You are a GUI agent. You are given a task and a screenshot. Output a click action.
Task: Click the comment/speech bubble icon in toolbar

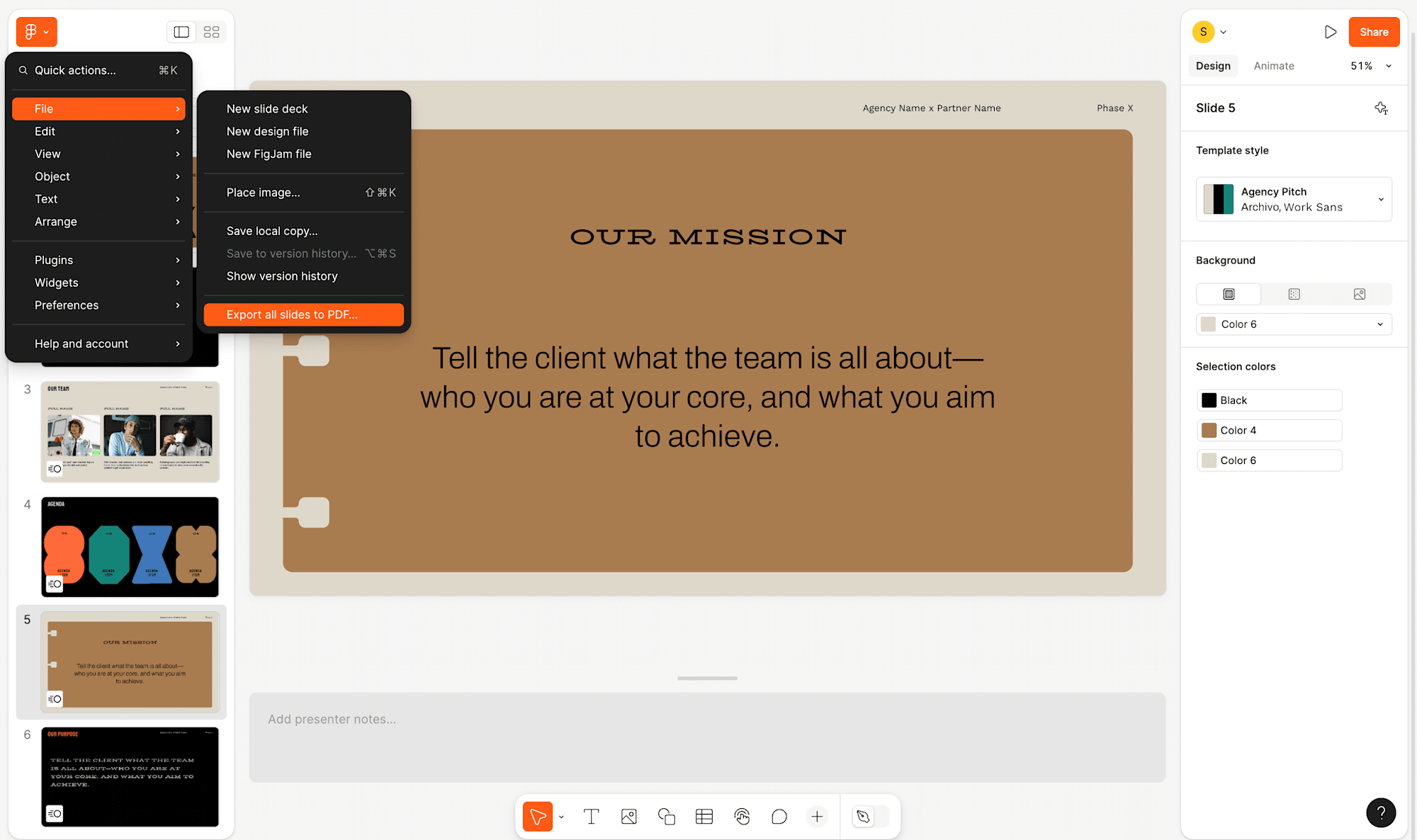(779, 816)
